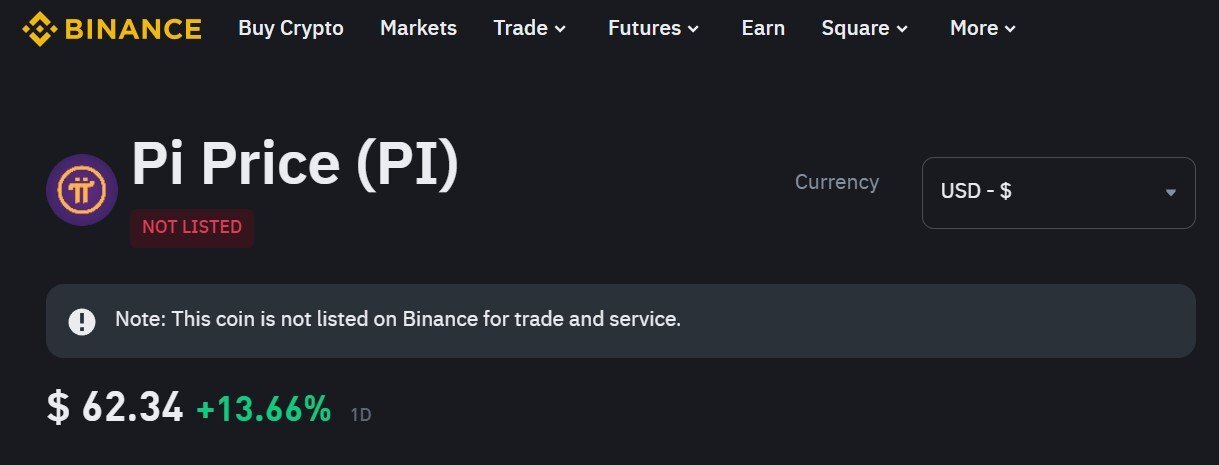Click the $ 62.34 price value
1219x465 pixels.
click(115, 408)
